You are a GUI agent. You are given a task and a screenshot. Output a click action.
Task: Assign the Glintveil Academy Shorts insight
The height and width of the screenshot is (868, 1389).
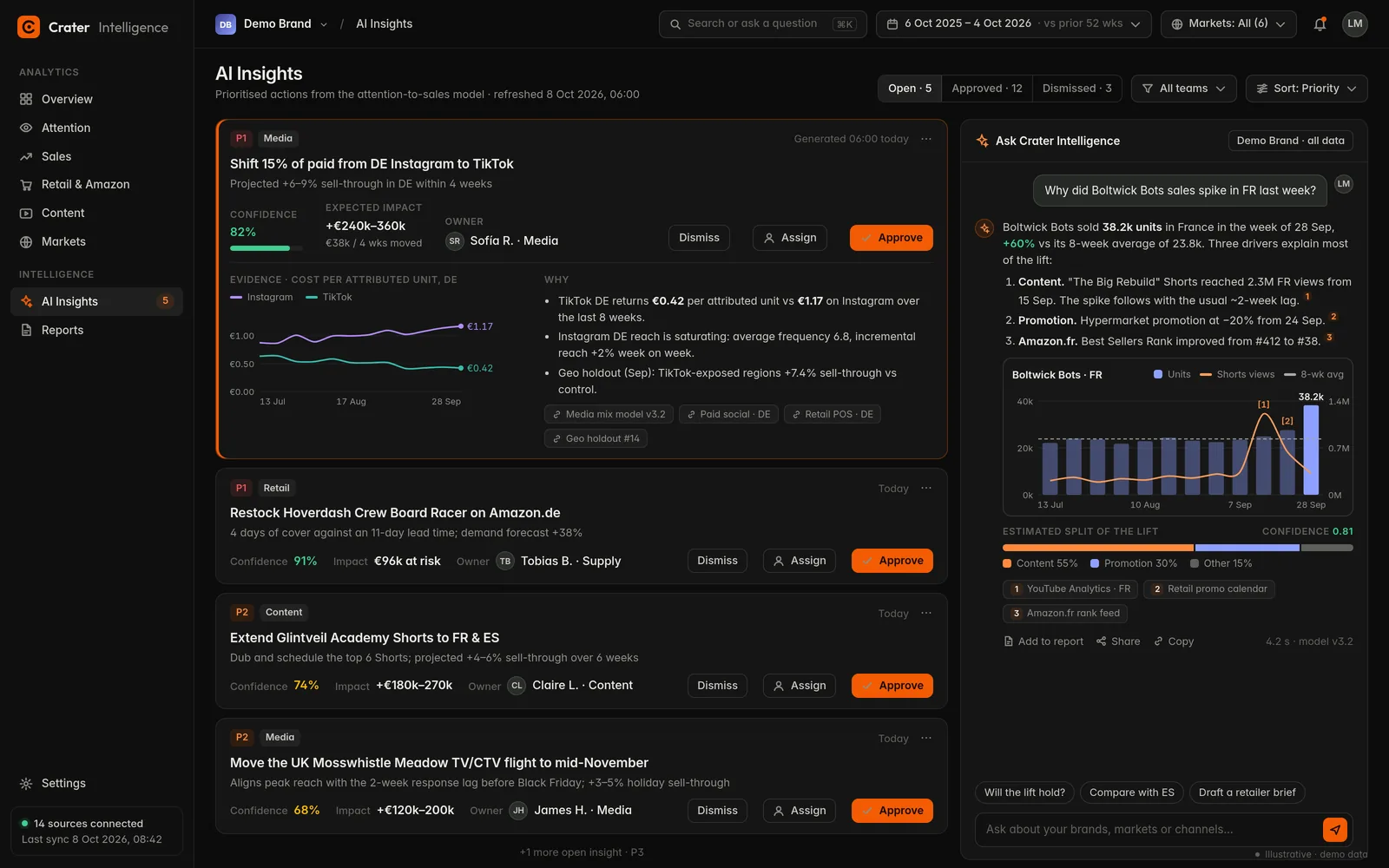point(800,686)
